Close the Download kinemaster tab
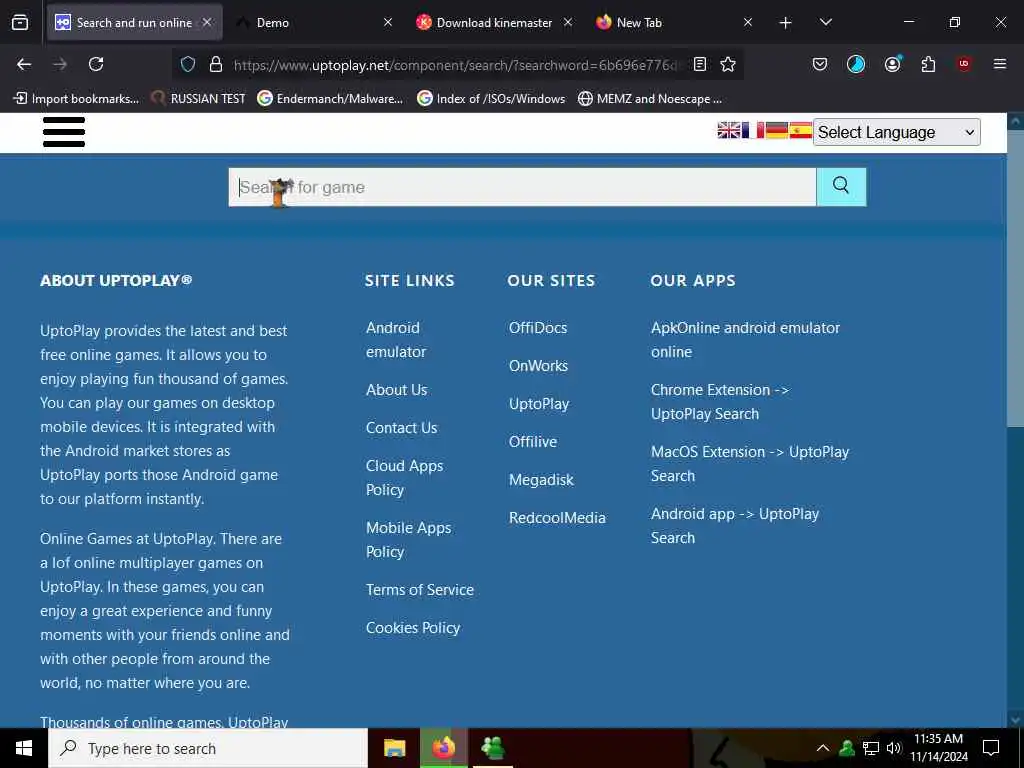1024x768 pixels. [x=568, y=23]
